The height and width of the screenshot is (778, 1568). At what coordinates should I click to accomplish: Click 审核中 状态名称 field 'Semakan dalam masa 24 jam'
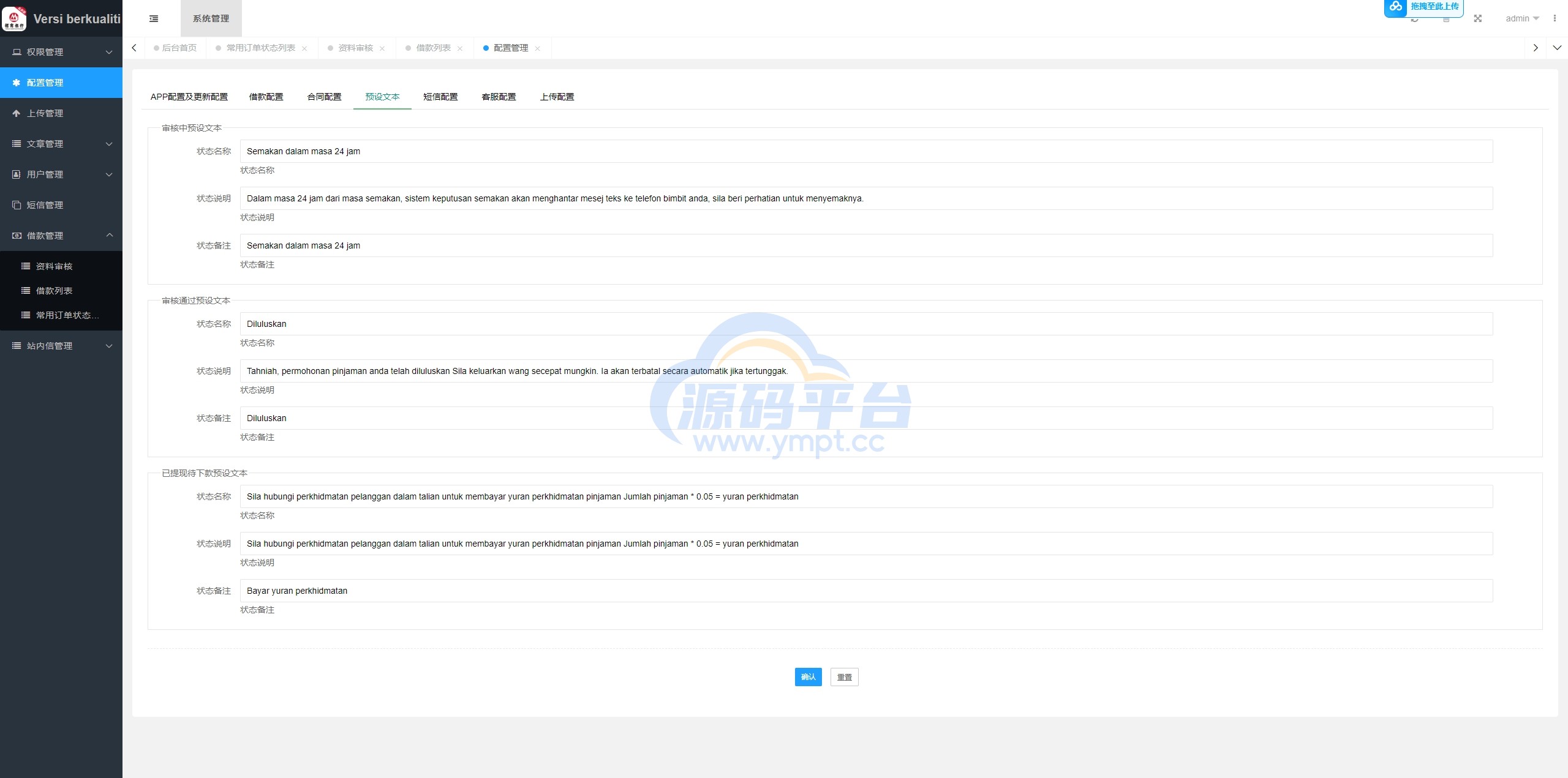point(866,151)
